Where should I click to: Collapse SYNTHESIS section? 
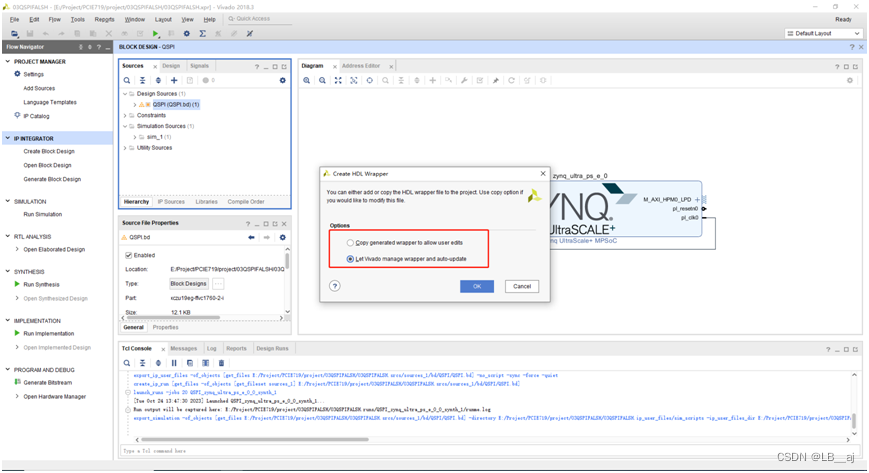[8, 272]
